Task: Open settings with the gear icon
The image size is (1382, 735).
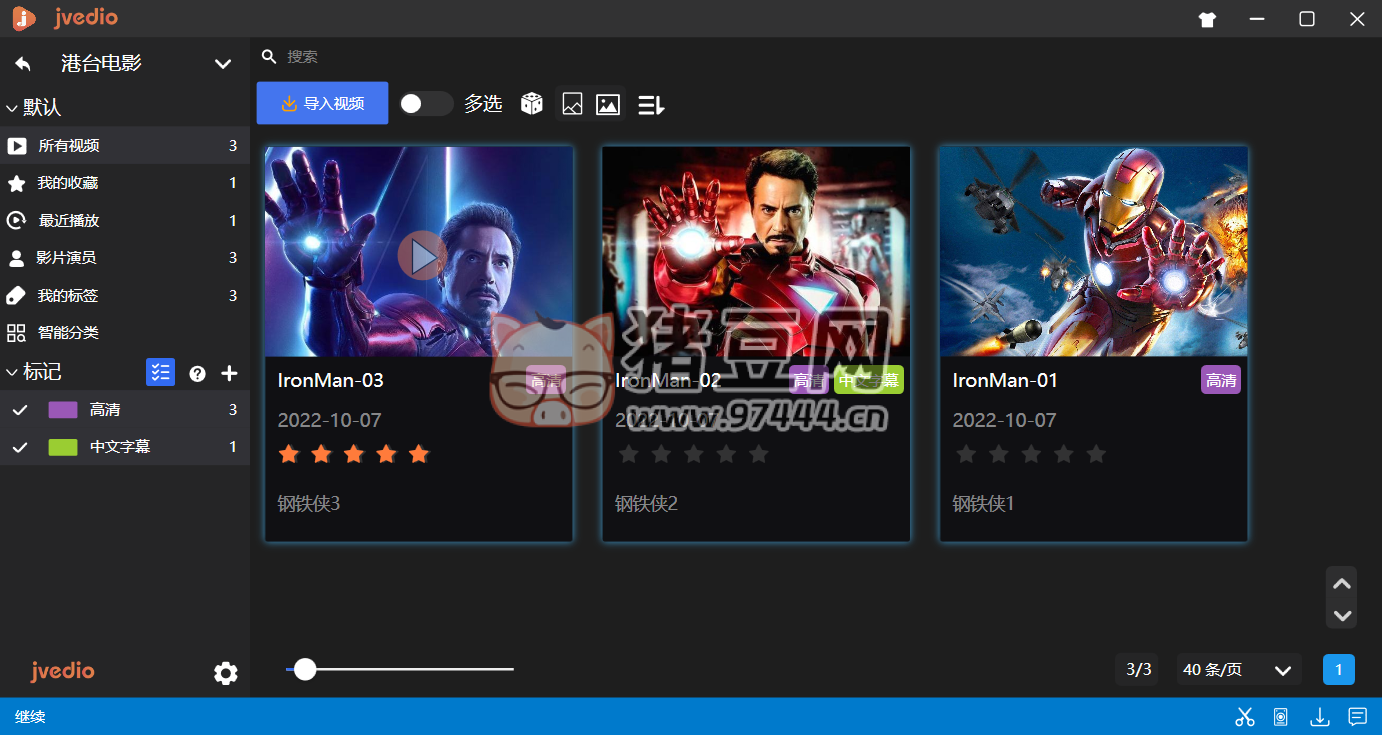Action: pos(226,673)
